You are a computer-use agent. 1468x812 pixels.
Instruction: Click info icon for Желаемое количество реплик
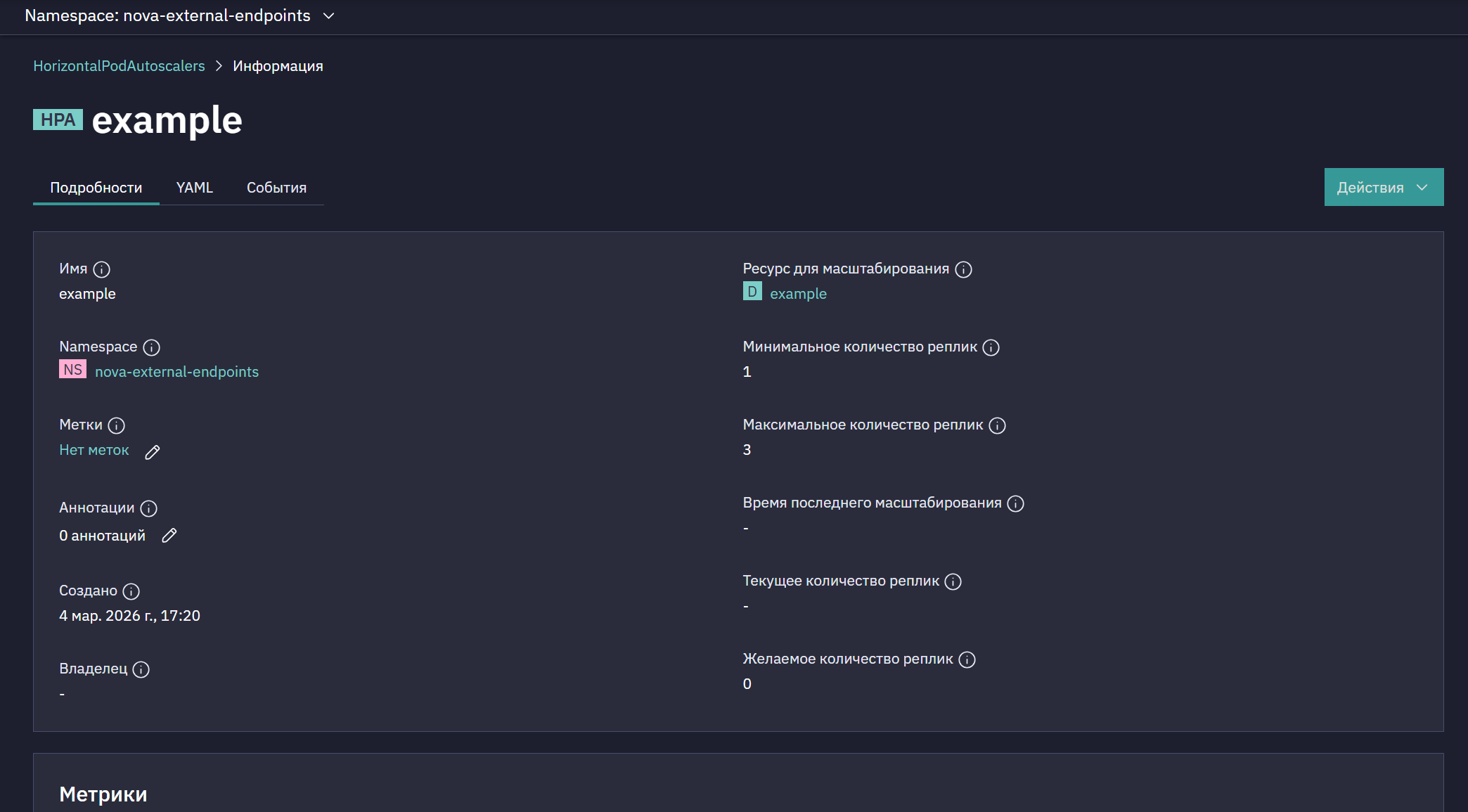(x=967, y=659)
